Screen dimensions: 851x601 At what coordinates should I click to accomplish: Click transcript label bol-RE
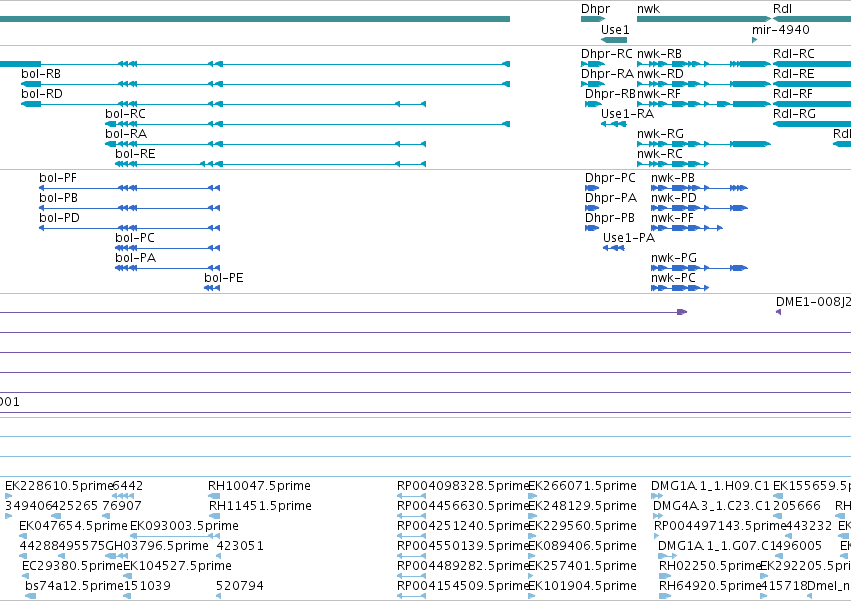coord(135,154)
